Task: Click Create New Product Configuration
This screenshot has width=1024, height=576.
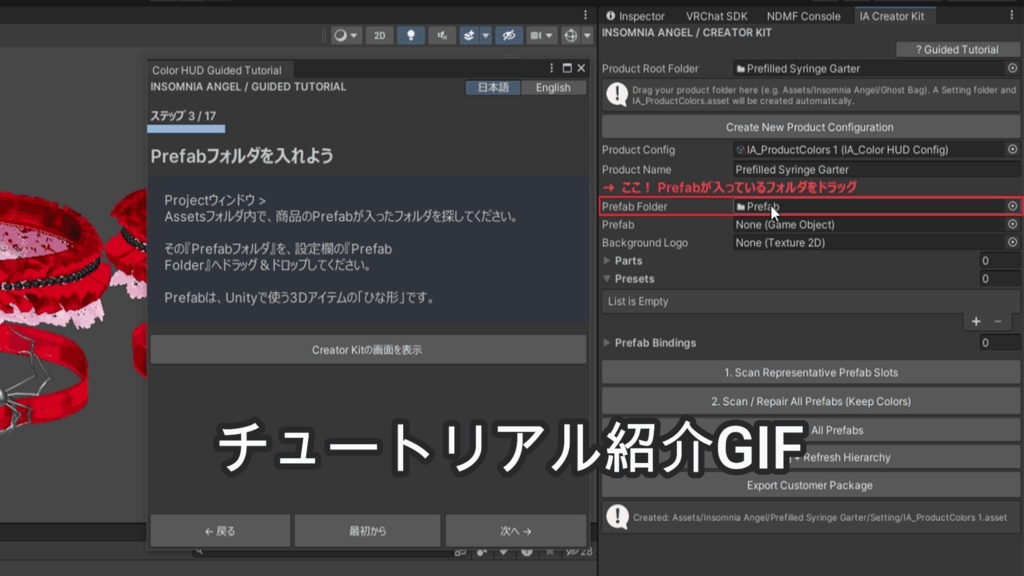Action: coord(810,127)
